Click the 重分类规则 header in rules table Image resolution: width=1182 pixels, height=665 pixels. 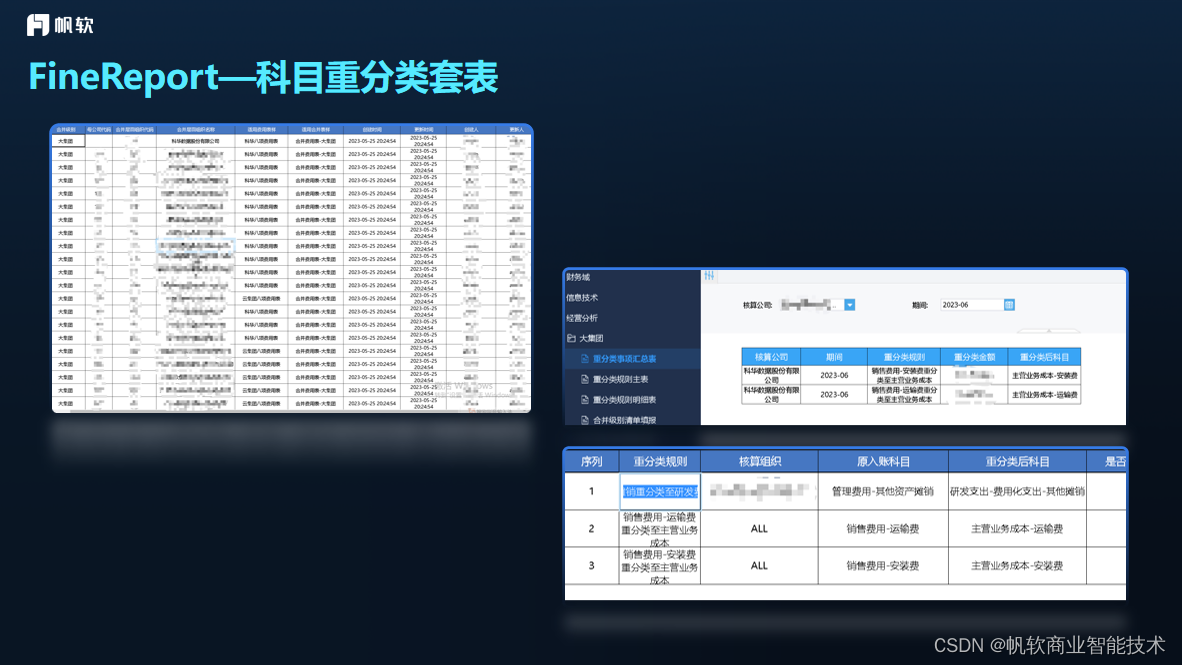tap(660, 461)
